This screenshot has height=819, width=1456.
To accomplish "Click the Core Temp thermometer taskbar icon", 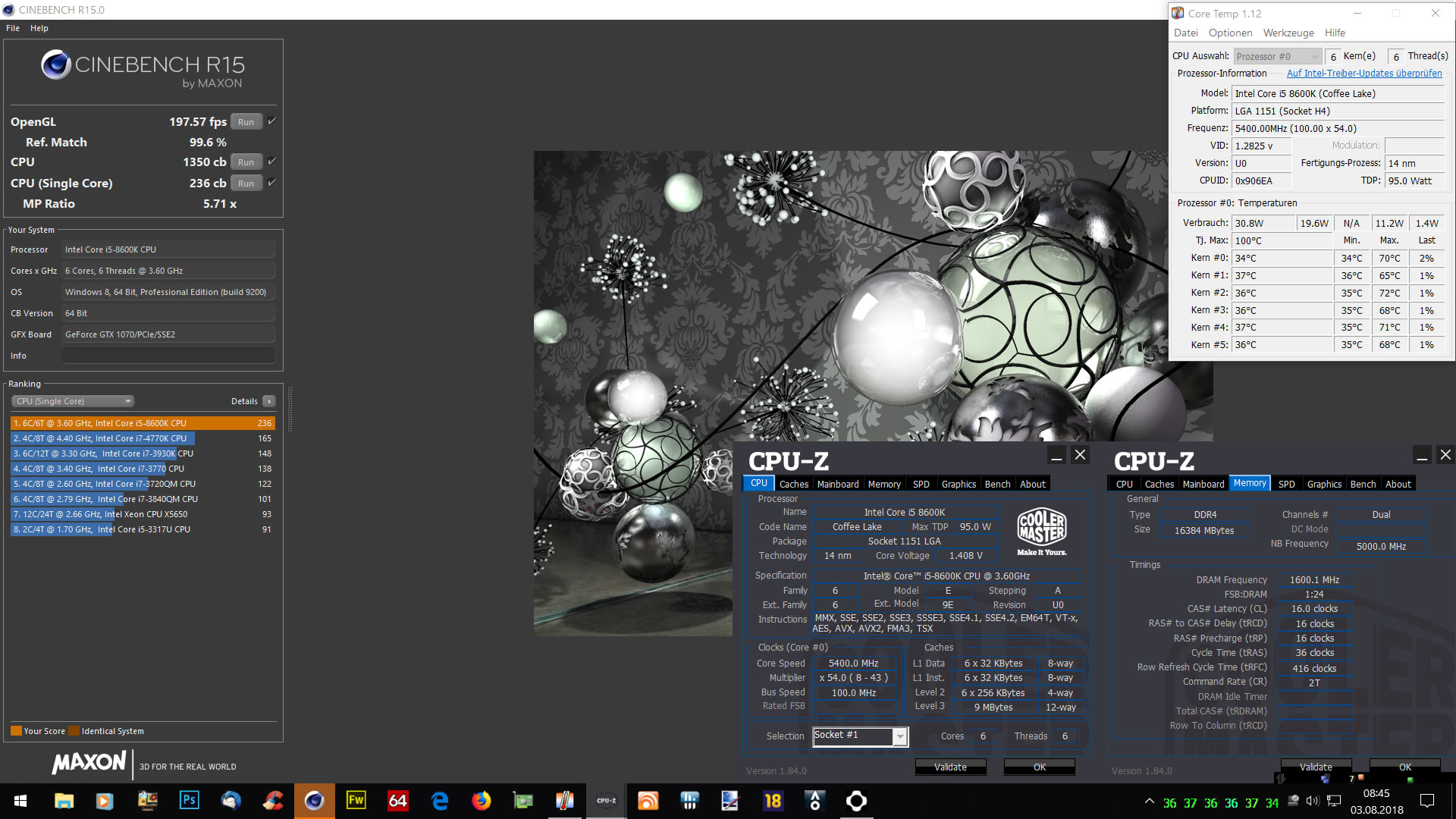I will 564,801.
